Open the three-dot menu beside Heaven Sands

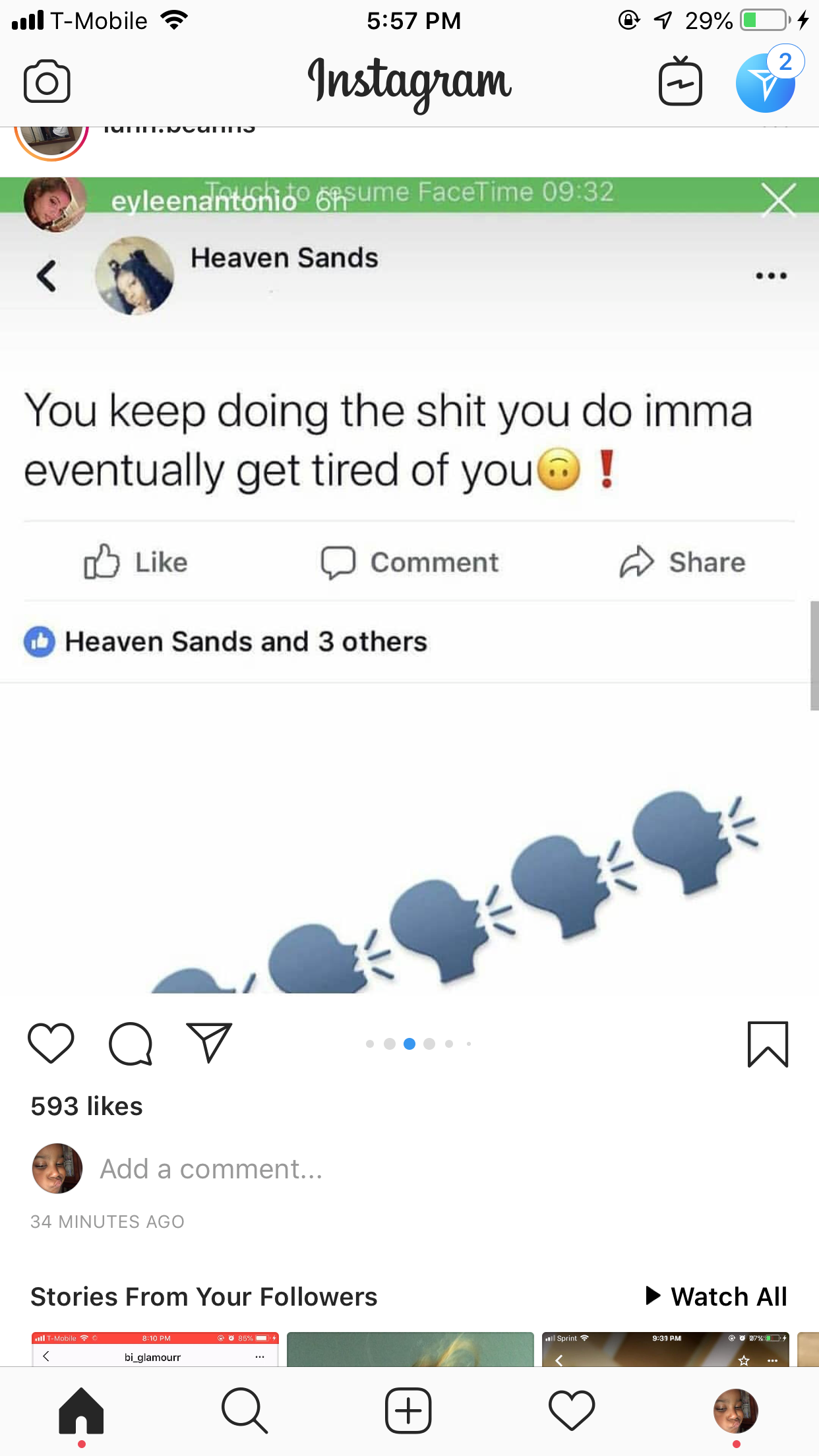[x=771, y=276]
